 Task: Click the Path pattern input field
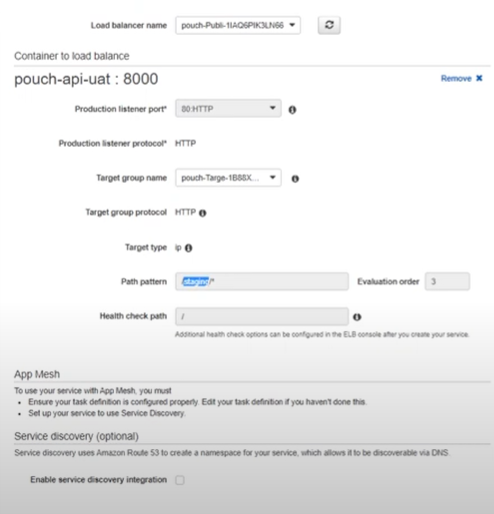tap(262, 282)
